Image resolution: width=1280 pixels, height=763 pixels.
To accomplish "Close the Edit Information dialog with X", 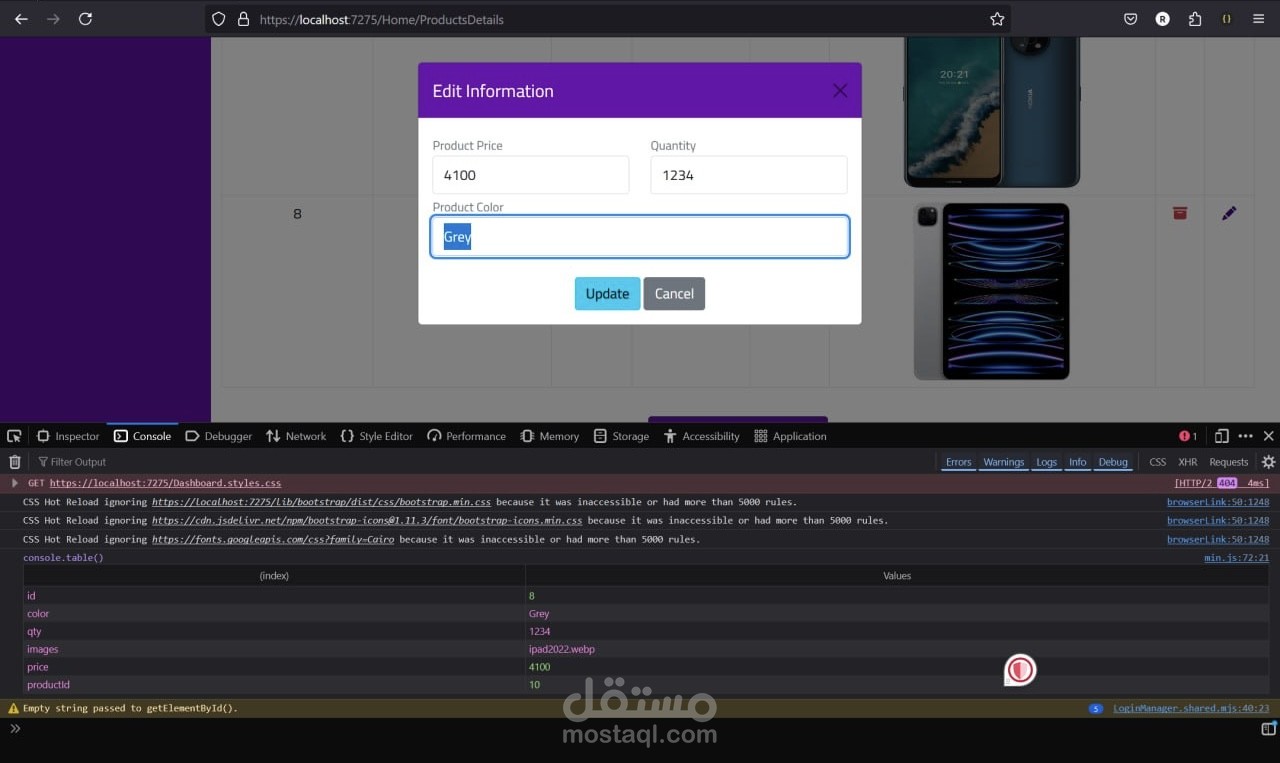I will tap(840, 91).
